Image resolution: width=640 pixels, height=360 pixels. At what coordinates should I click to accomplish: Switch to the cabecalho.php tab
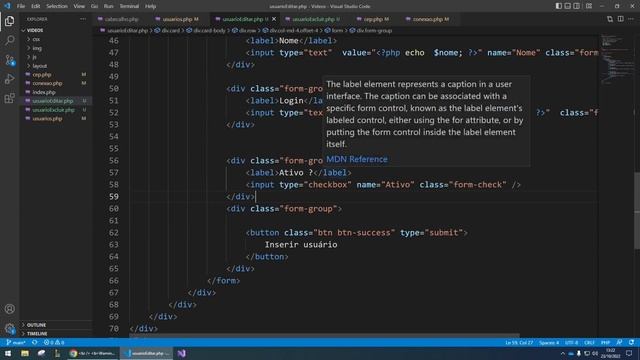(x=121, y=19)
